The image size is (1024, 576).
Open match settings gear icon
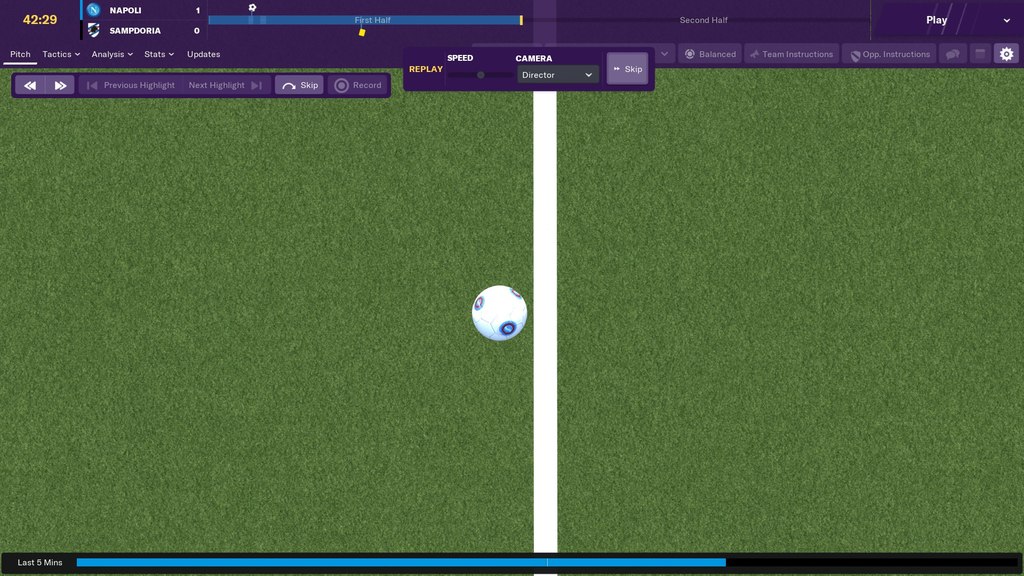click(1006, 54)
